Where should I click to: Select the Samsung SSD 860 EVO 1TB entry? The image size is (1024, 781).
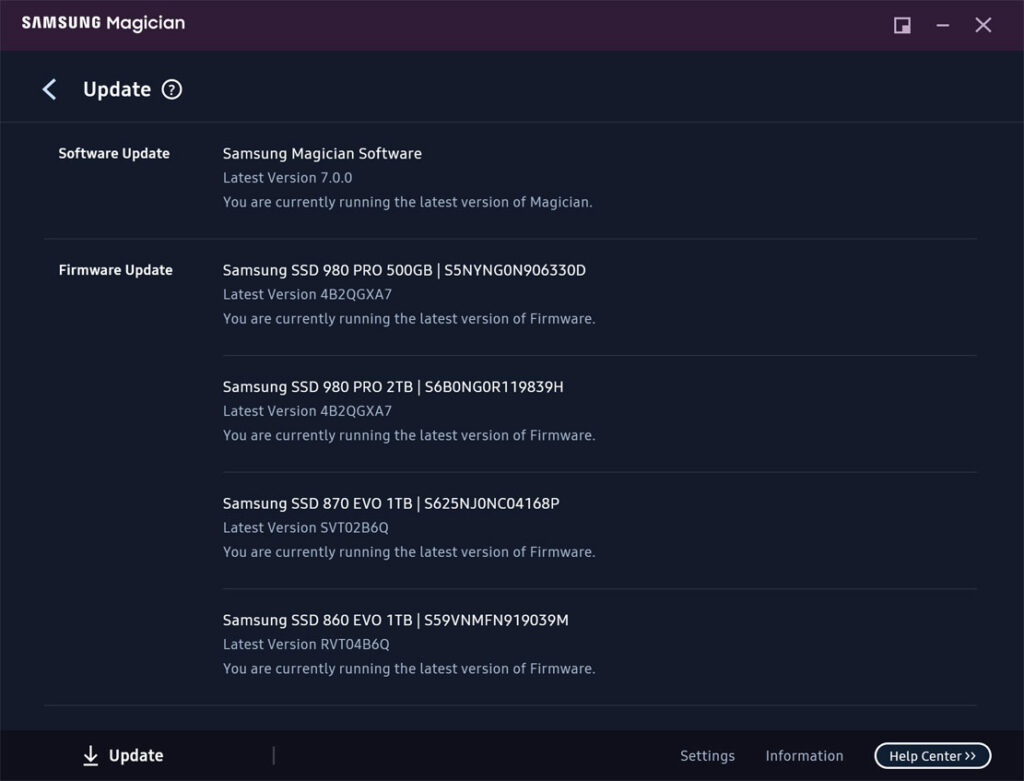395,620
